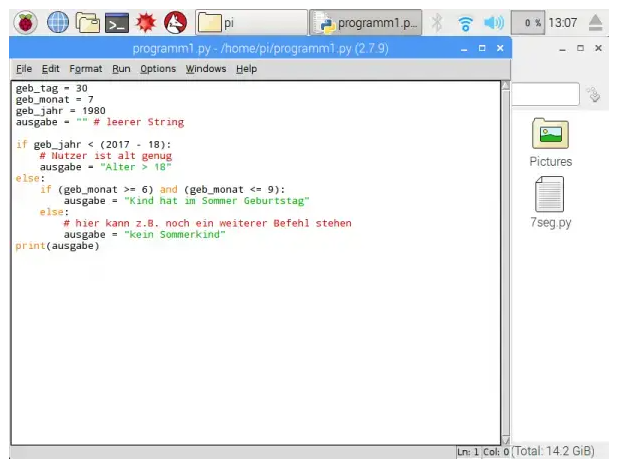
Task: Click the Bluetooth tray icon
Action: tap(437, 23)
